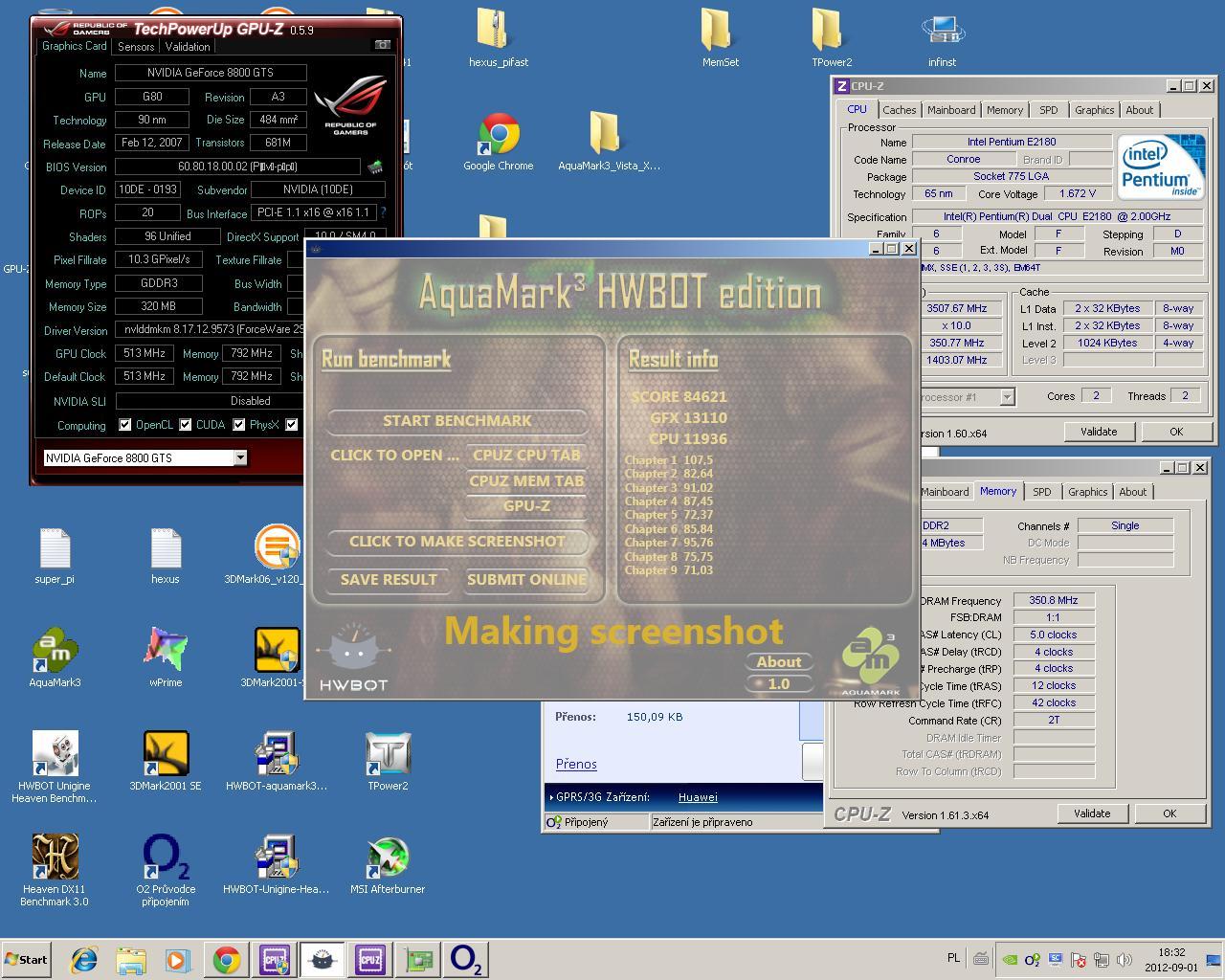Open the hexus_pifast folder icon
1225x980 pixels.
click(498, 38)
